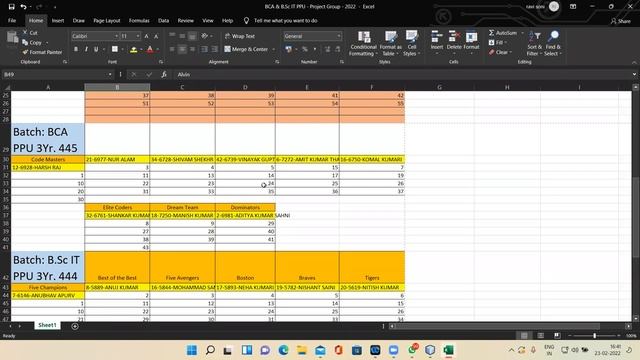
Task: Toggle Wrap Text
Action: coord(240,36)
